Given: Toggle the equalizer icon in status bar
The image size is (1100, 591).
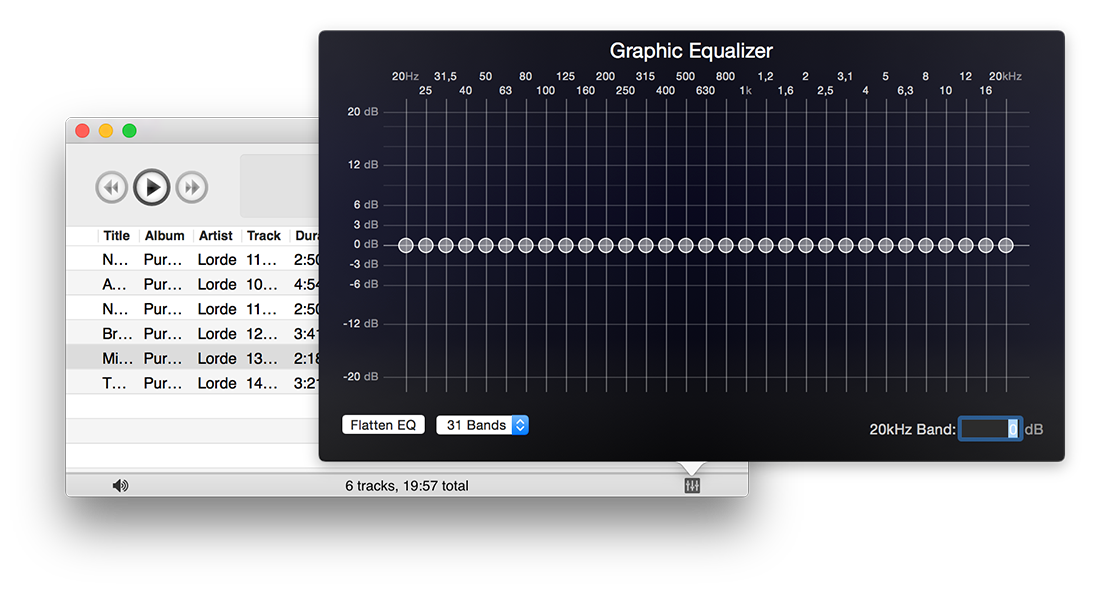Looking at the screenshot, I should (x=692, y=486).
